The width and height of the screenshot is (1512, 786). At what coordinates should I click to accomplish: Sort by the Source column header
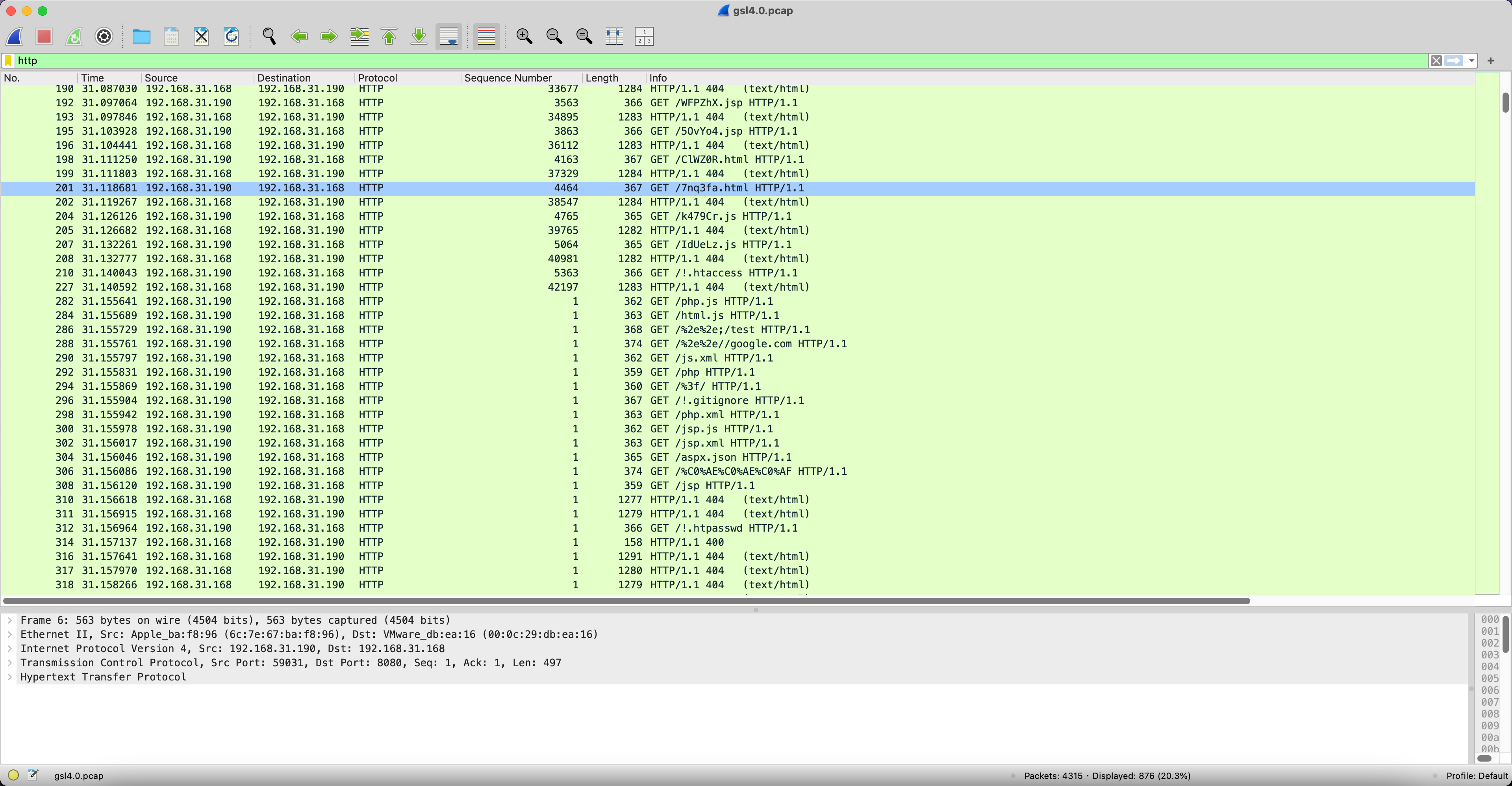click(x=198, y=78)
